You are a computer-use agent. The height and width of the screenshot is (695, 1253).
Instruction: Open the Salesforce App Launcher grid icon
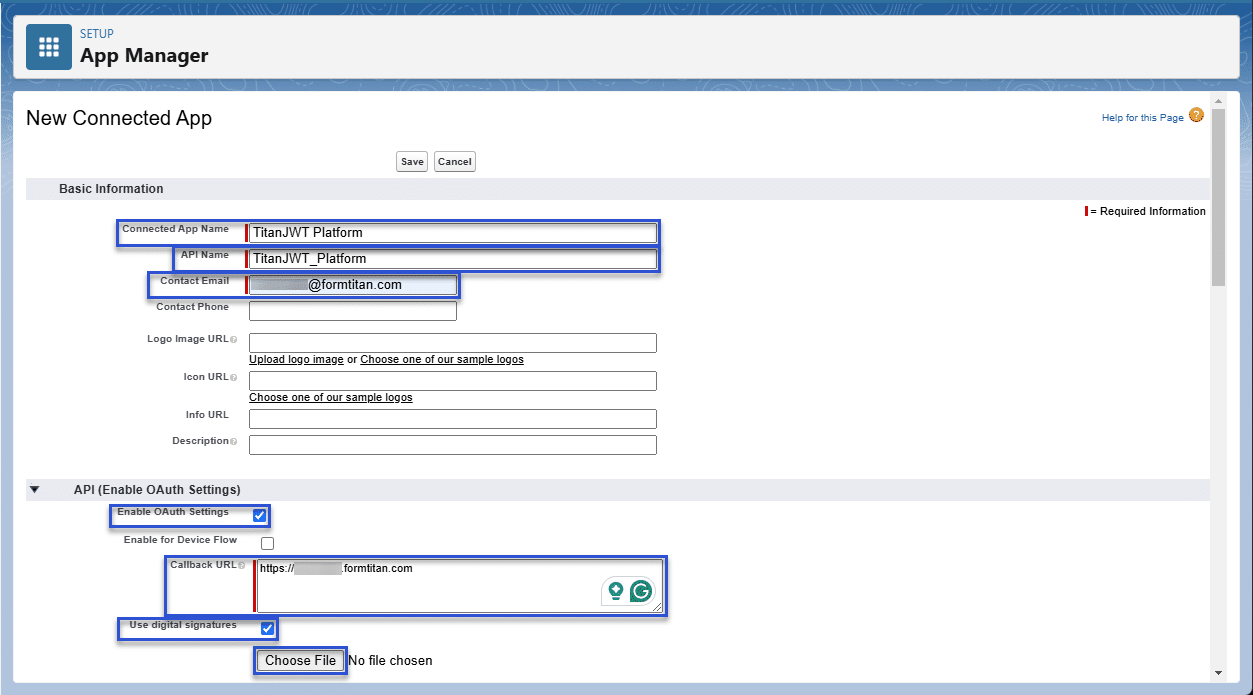click(x=48, y=46)
